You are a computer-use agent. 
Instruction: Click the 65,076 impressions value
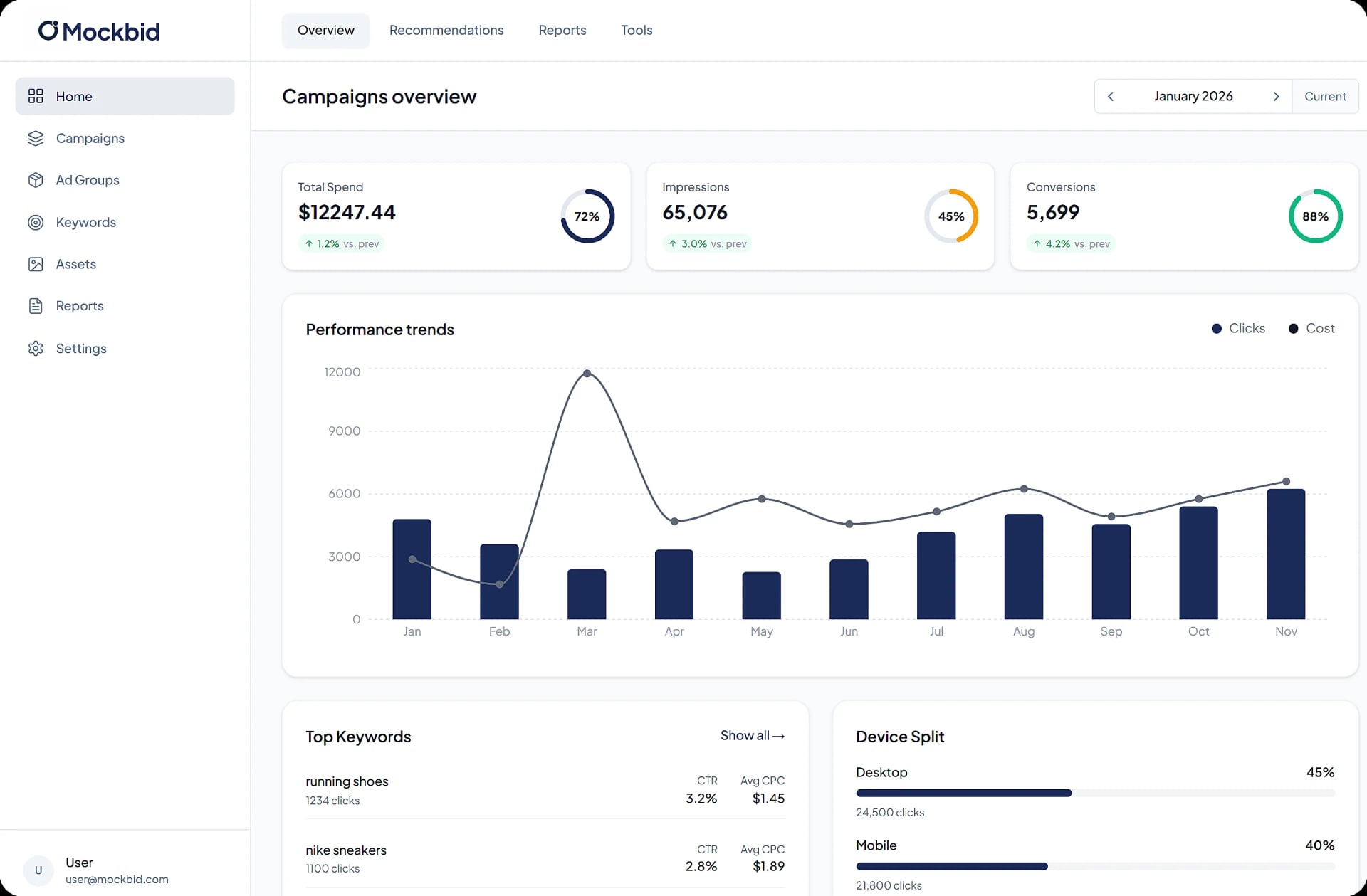tap(695, 212)
